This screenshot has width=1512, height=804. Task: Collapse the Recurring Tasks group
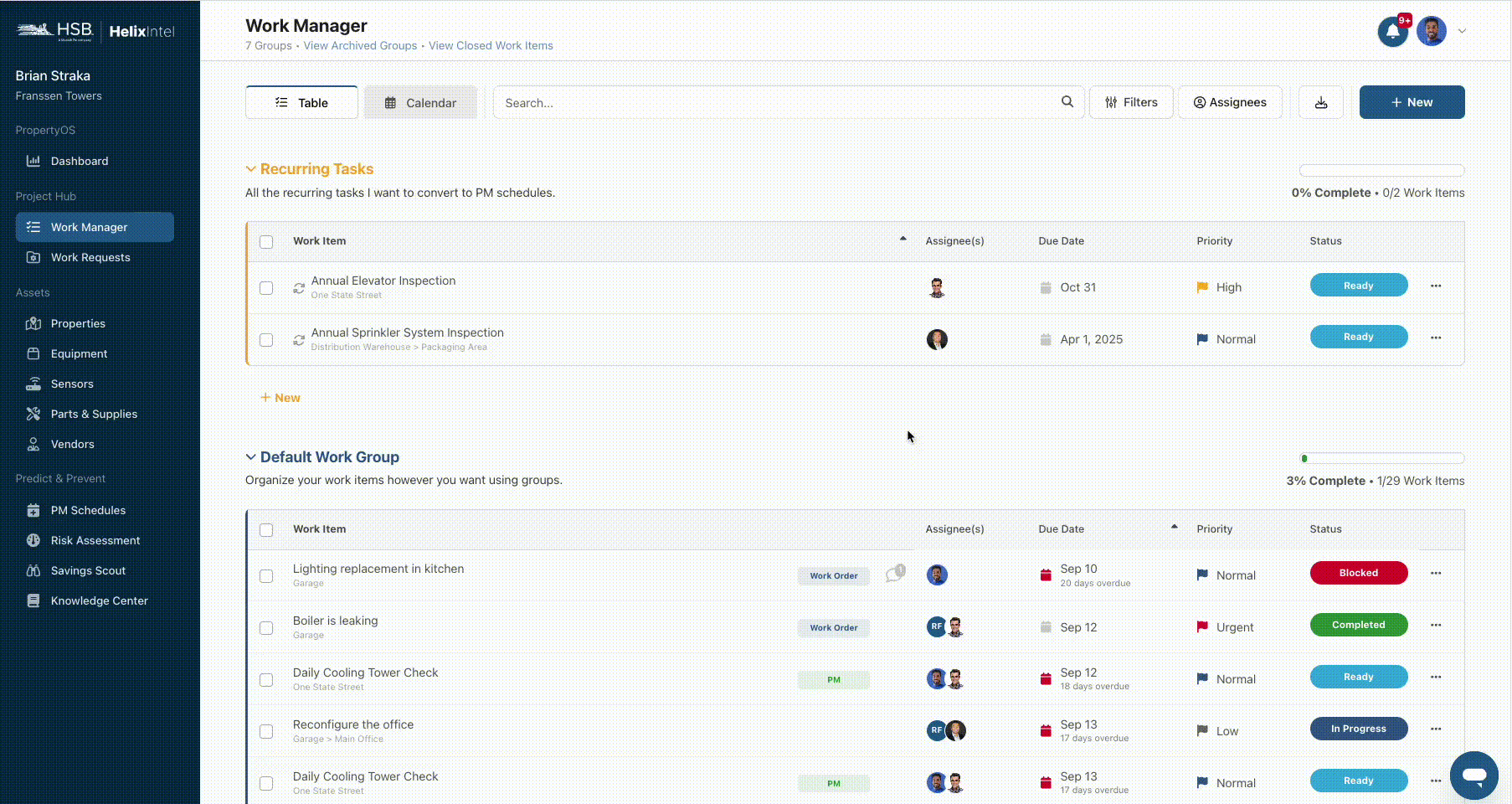pyautogui.click(x=250, y=169)
